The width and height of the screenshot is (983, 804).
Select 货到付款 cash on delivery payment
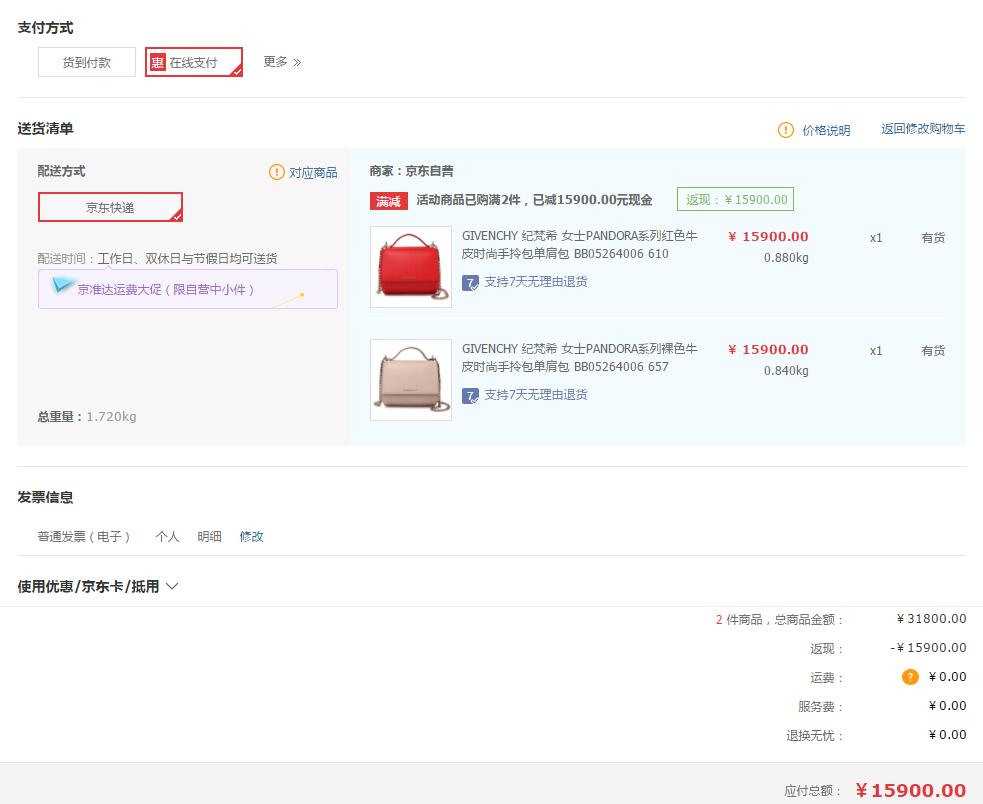87,62
